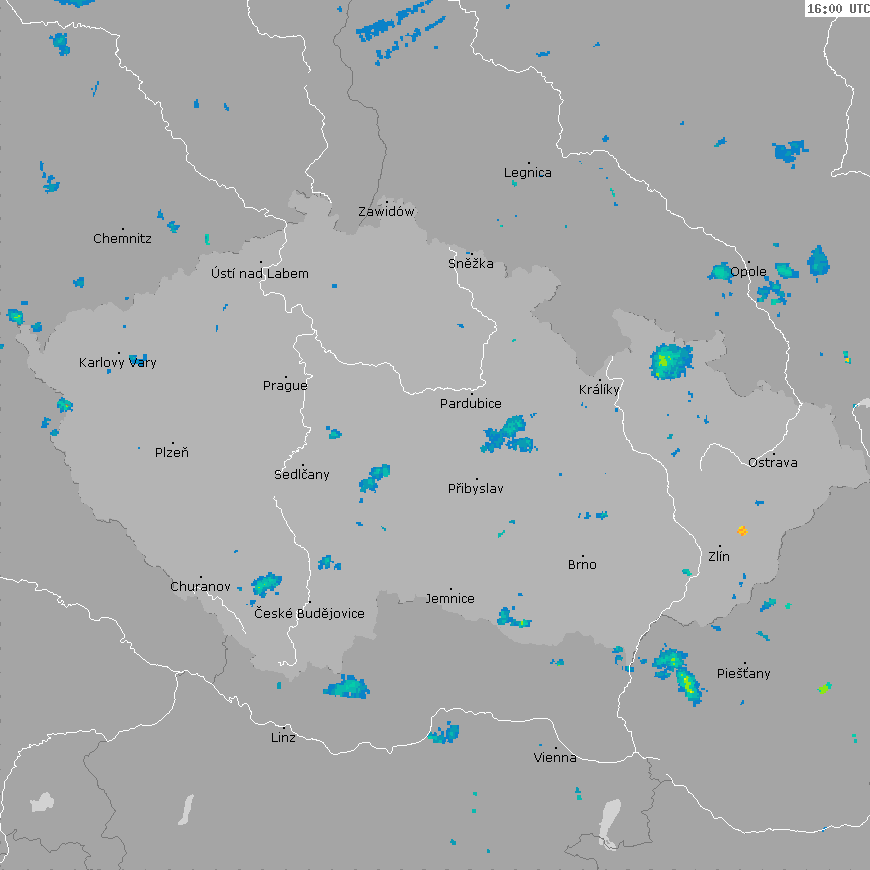Select the Zlín city label
This screenshot has width=870, height=870.
tap(719, 556)
